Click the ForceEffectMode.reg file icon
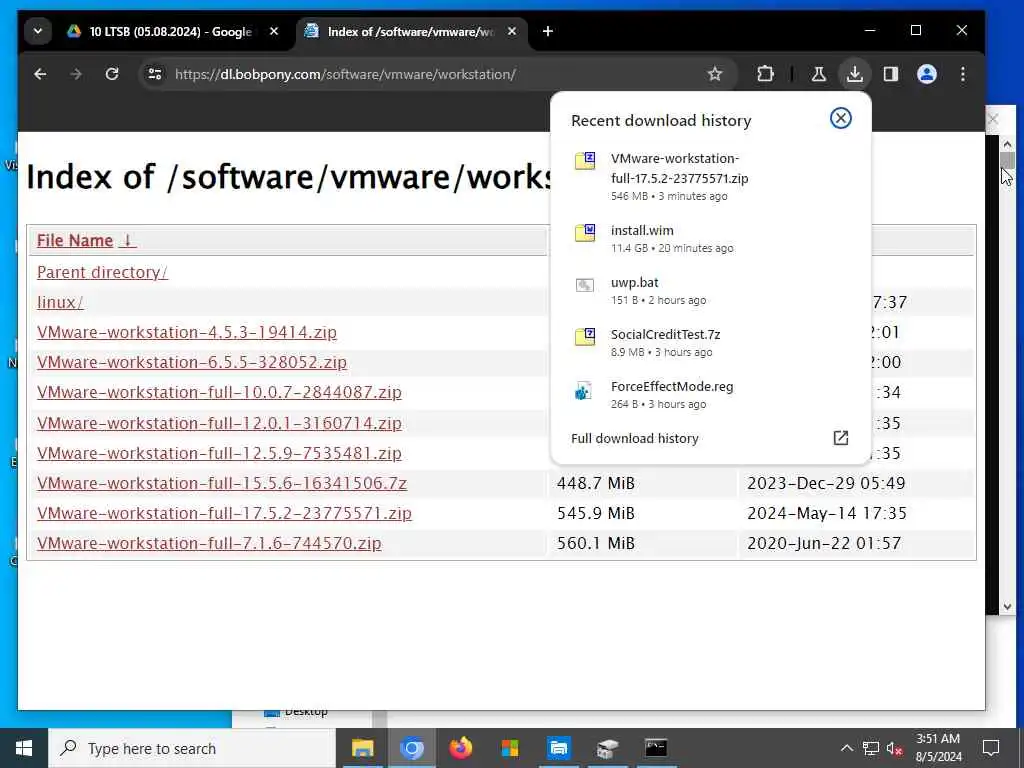This screenshot has width=1024, height=768. click(x=583, y=391)
